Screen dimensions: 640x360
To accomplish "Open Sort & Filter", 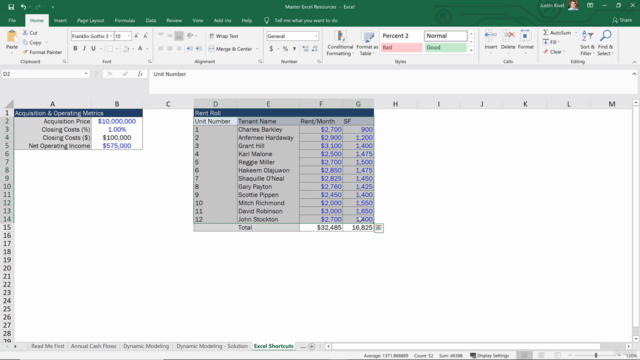I will pyautogui.click(x=587, y=43).
